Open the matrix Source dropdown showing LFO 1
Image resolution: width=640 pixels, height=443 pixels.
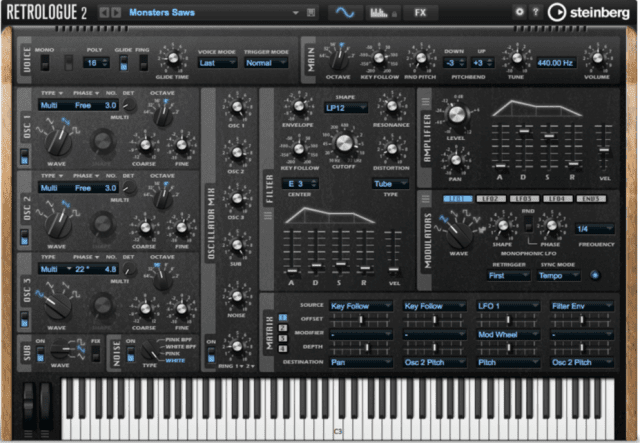pyautogui.click(x=508, y=306)
